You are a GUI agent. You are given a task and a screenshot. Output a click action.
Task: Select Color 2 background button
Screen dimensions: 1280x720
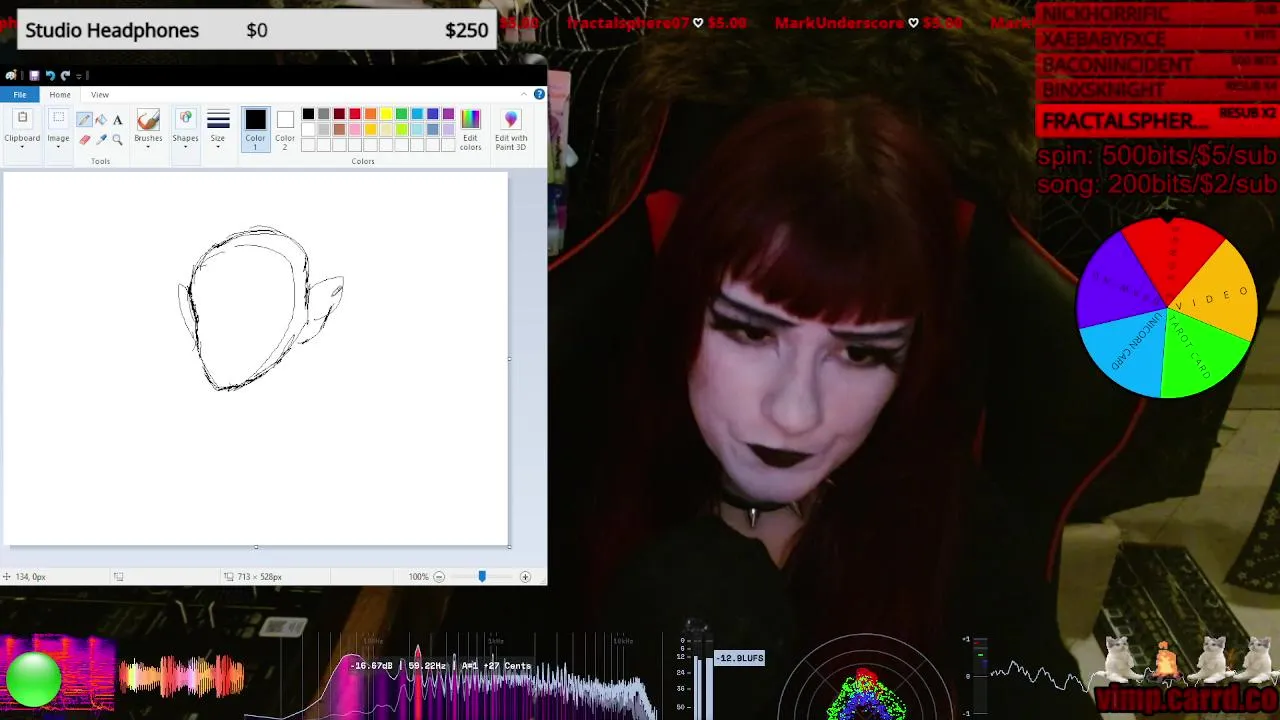pyautogui.click(x=285, y=130)
